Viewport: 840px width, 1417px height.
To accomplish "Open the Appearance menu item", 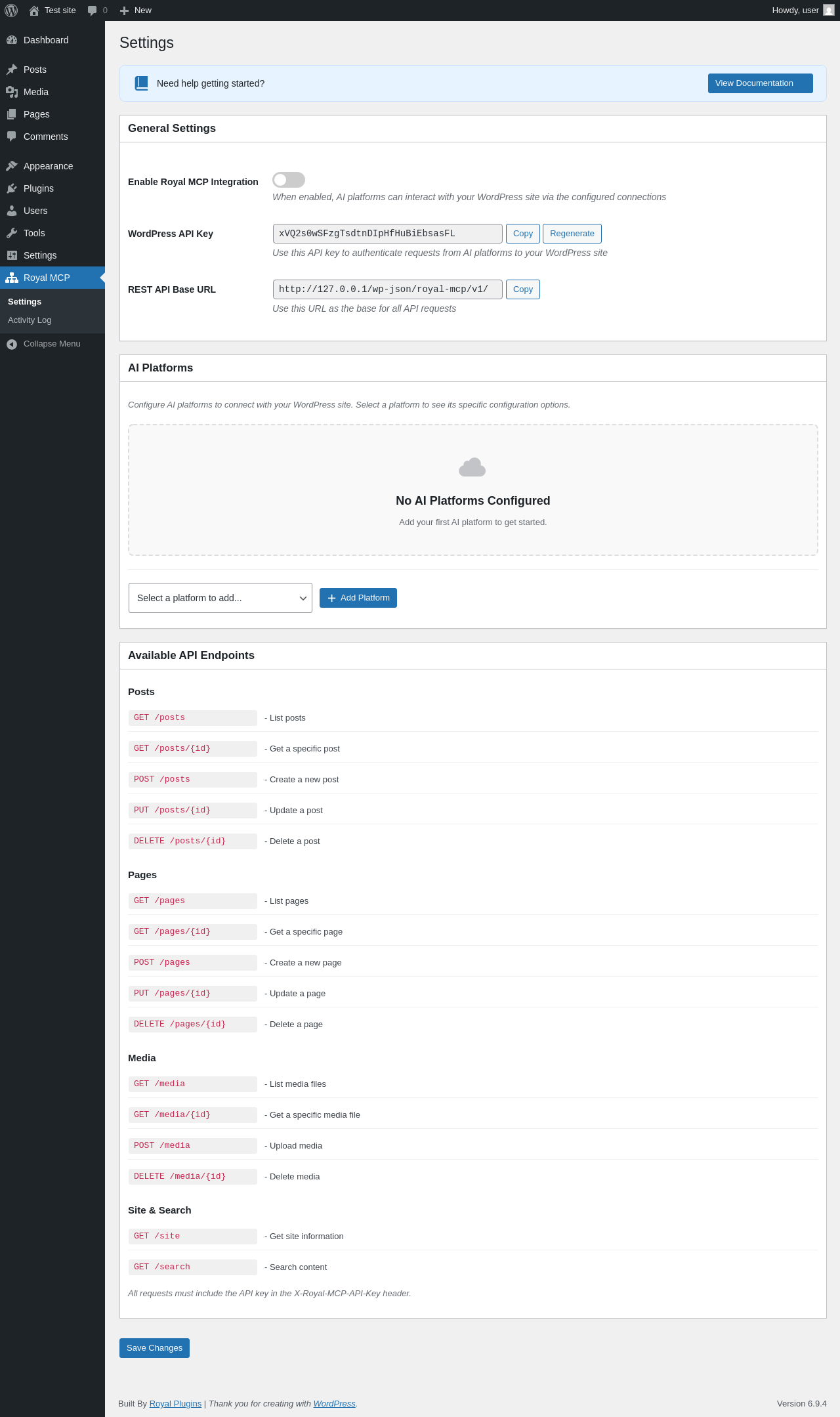I will (52, 166).
